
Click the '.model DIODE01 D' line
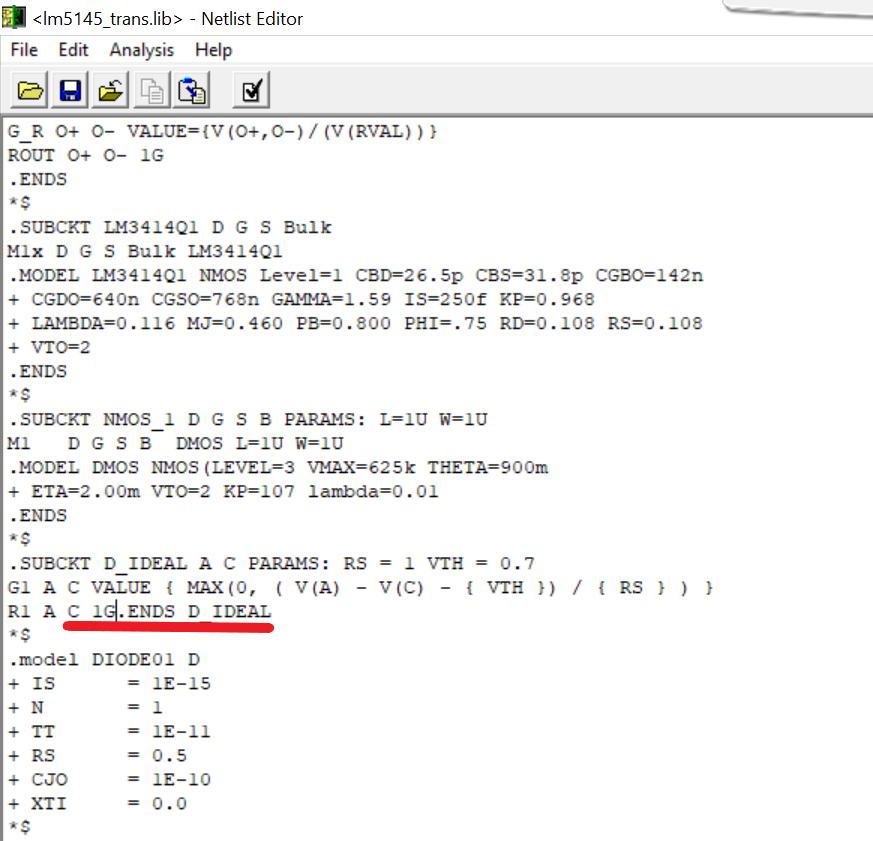point(104,660)
